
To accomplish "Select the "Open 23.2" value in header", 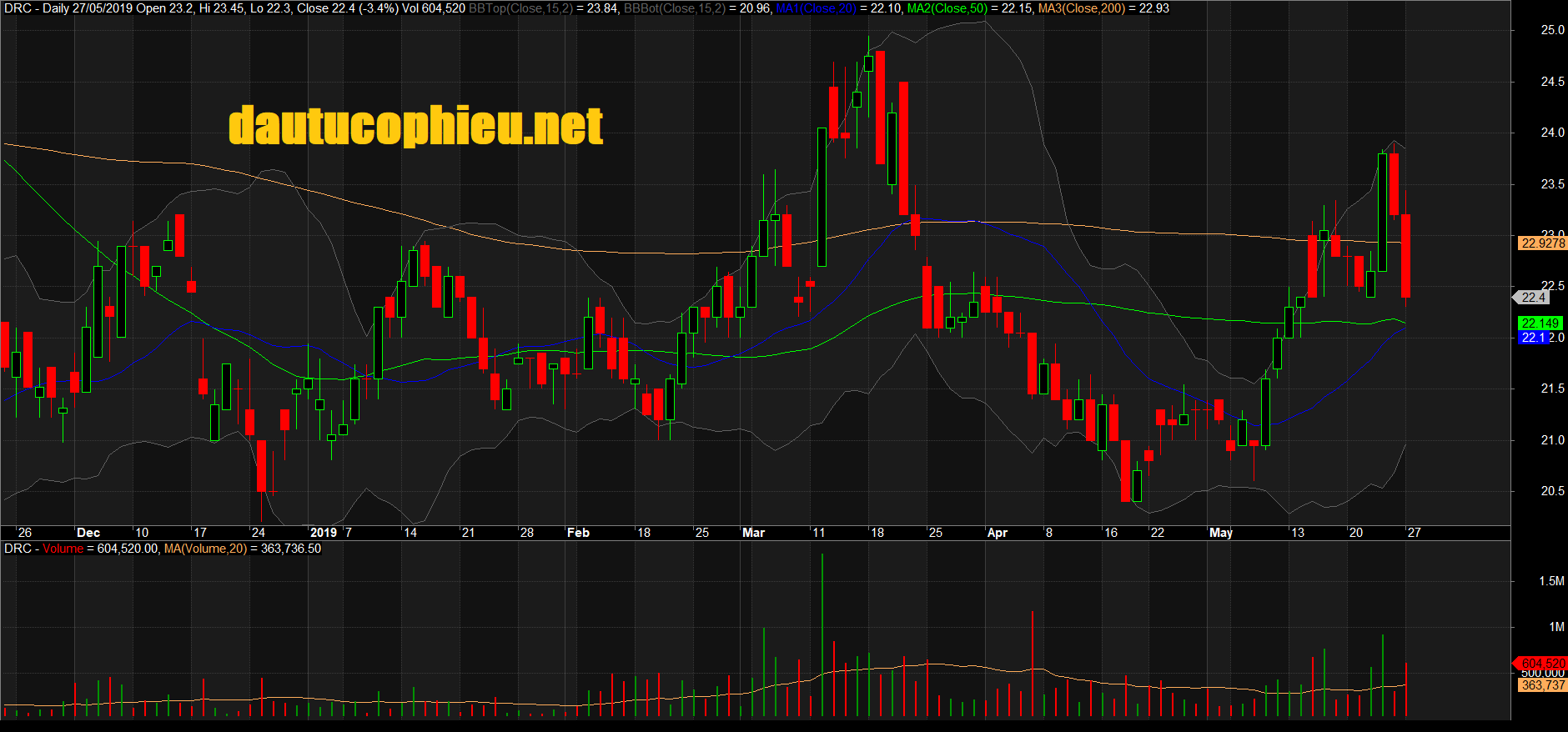I will click(x=163, y=8).
